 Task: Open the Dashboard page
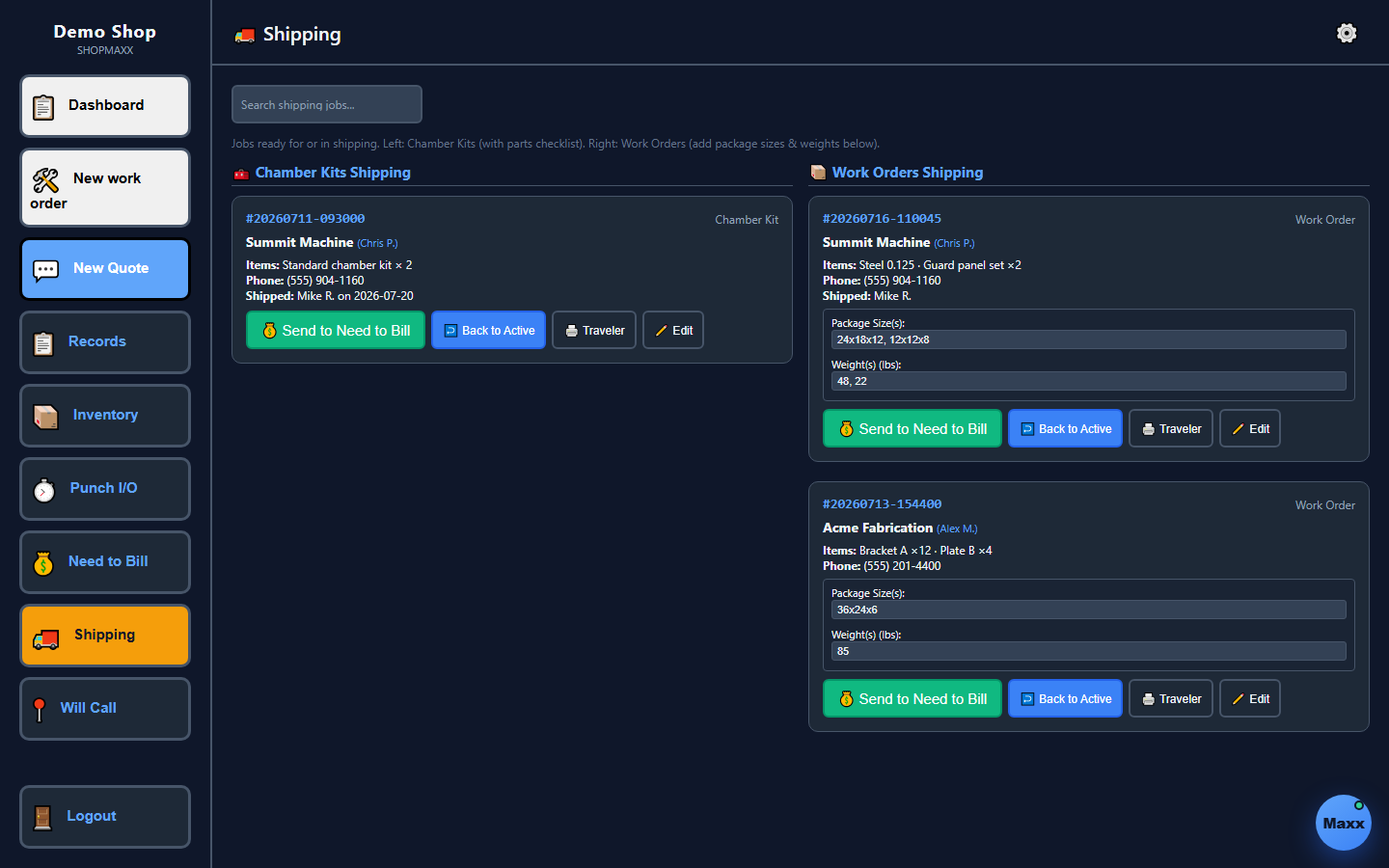point(105,106)
